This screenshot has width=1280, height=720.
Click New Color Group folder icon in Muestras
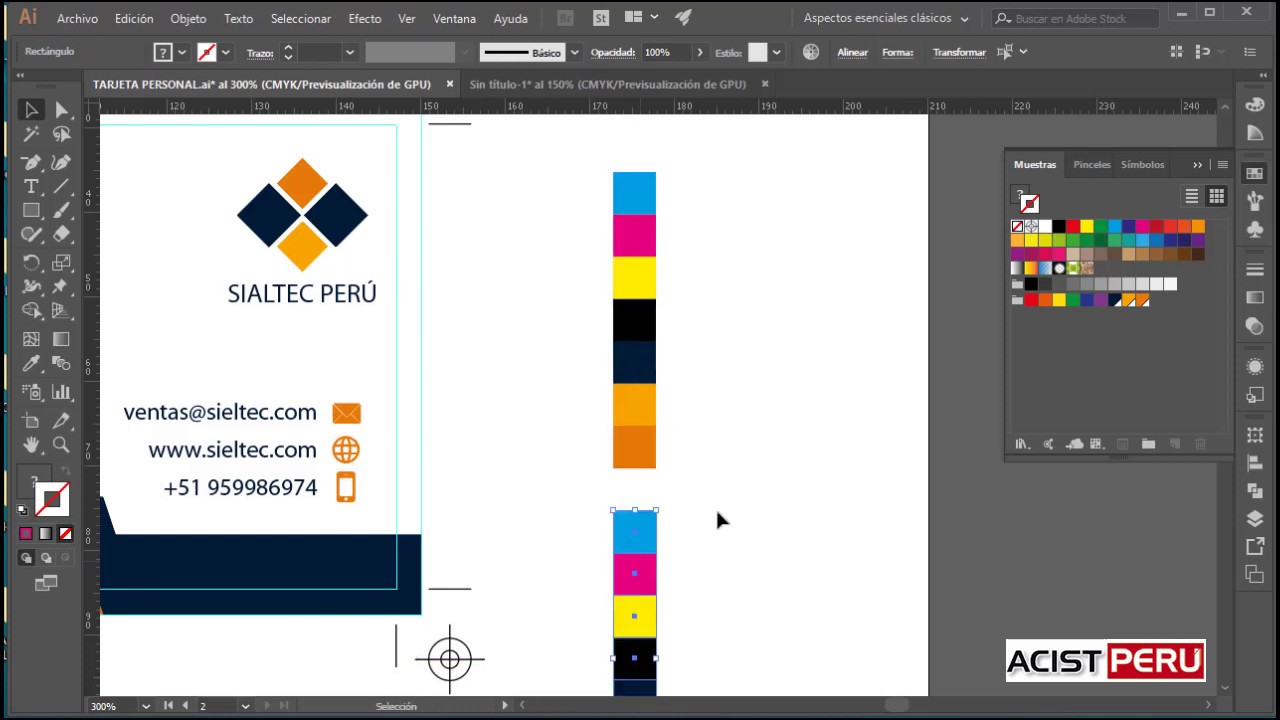coord(1148,444)
